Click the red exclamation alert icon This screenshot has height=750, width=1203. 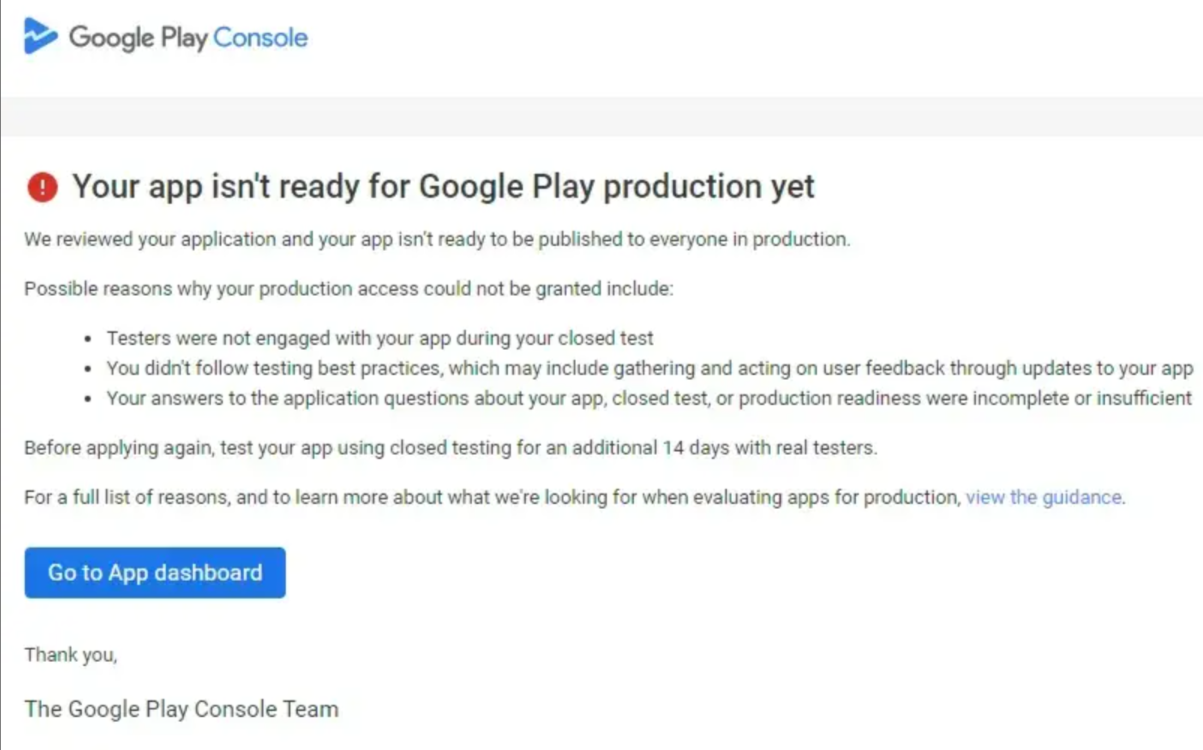tap(43, 187)
